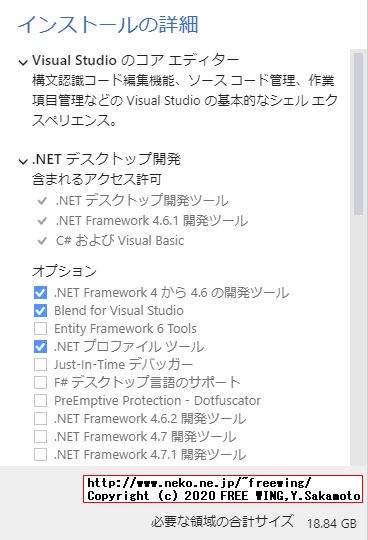Click the .NET Framework 4.6.1 開発ツール included item
The height and width of the screenshot is (540, 368).
151,220
